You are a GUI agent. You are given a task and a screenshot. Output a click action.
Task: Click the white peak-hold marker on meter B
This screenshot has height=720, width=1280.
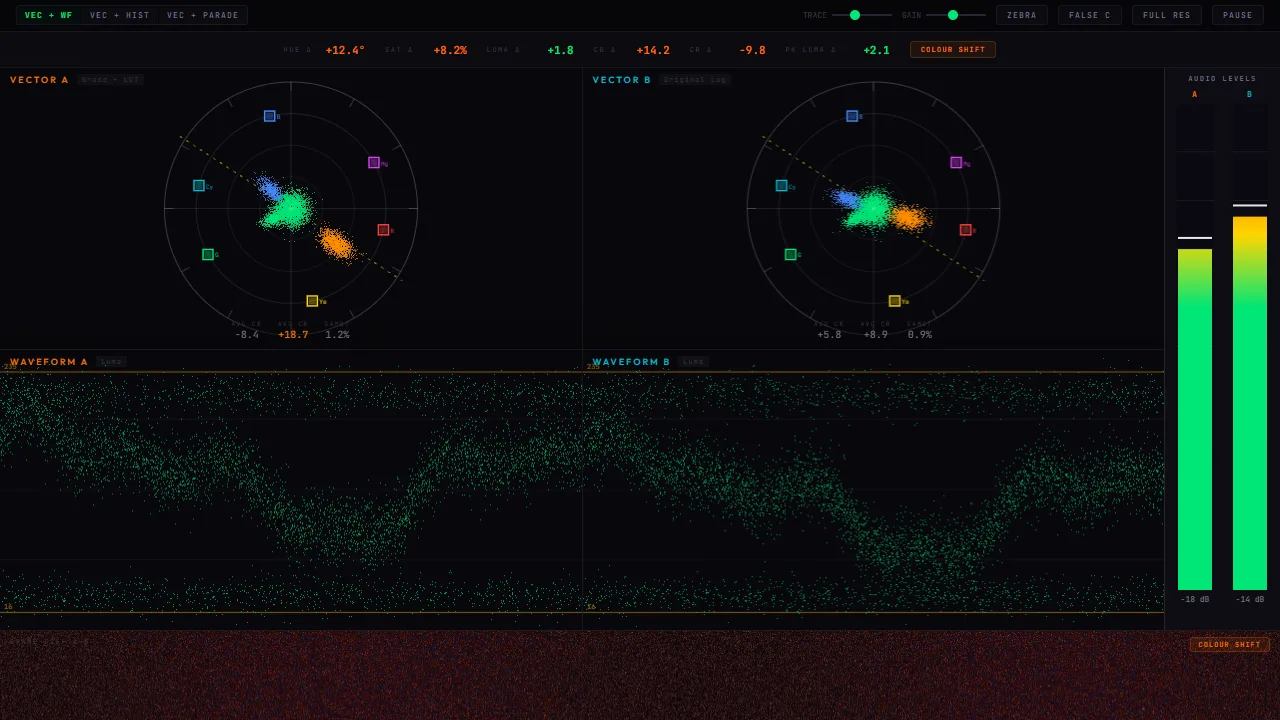[1250, 205]
